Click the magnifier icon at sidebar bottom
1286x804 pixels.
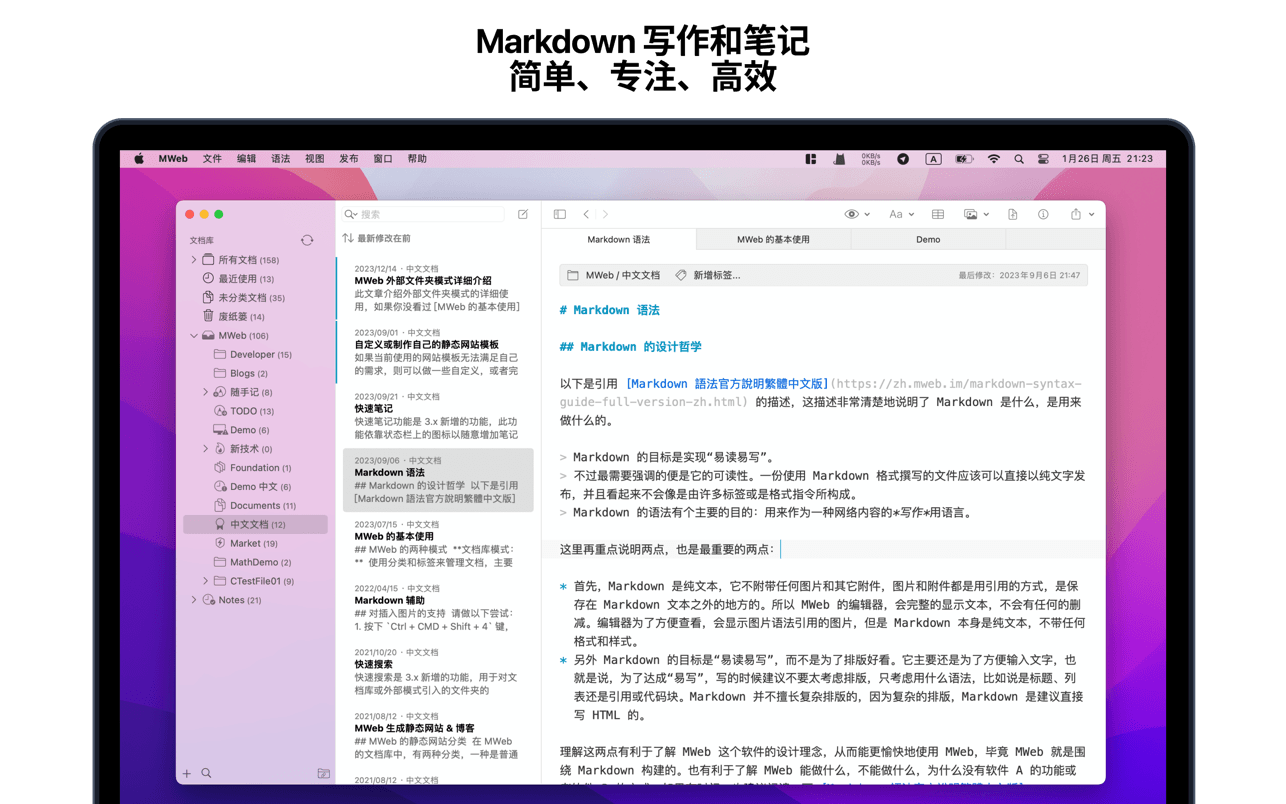pyautogui.click(x=206, y=773)
